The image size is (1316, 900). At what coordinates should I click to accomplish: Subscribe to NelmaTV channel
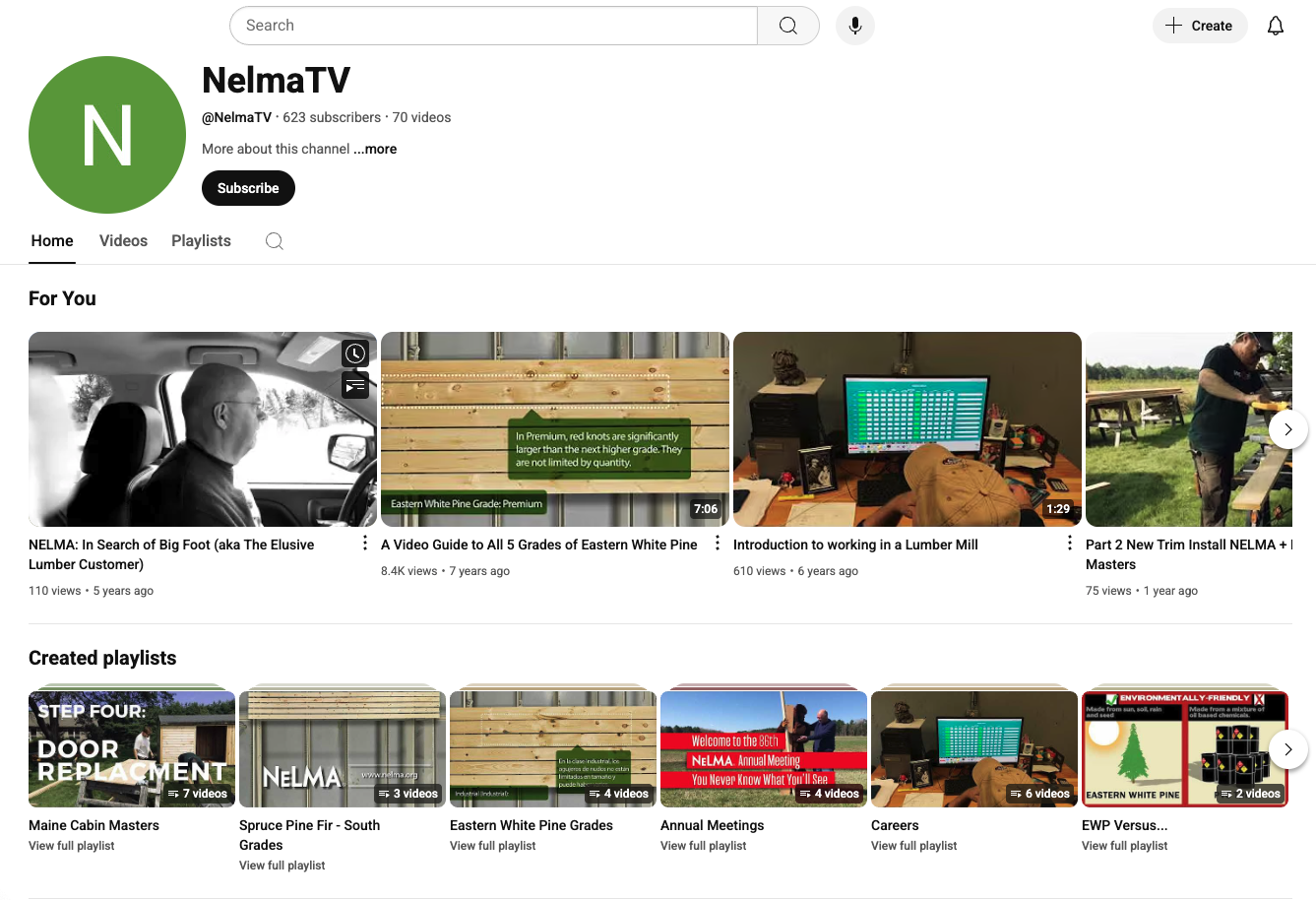point(248,188)
